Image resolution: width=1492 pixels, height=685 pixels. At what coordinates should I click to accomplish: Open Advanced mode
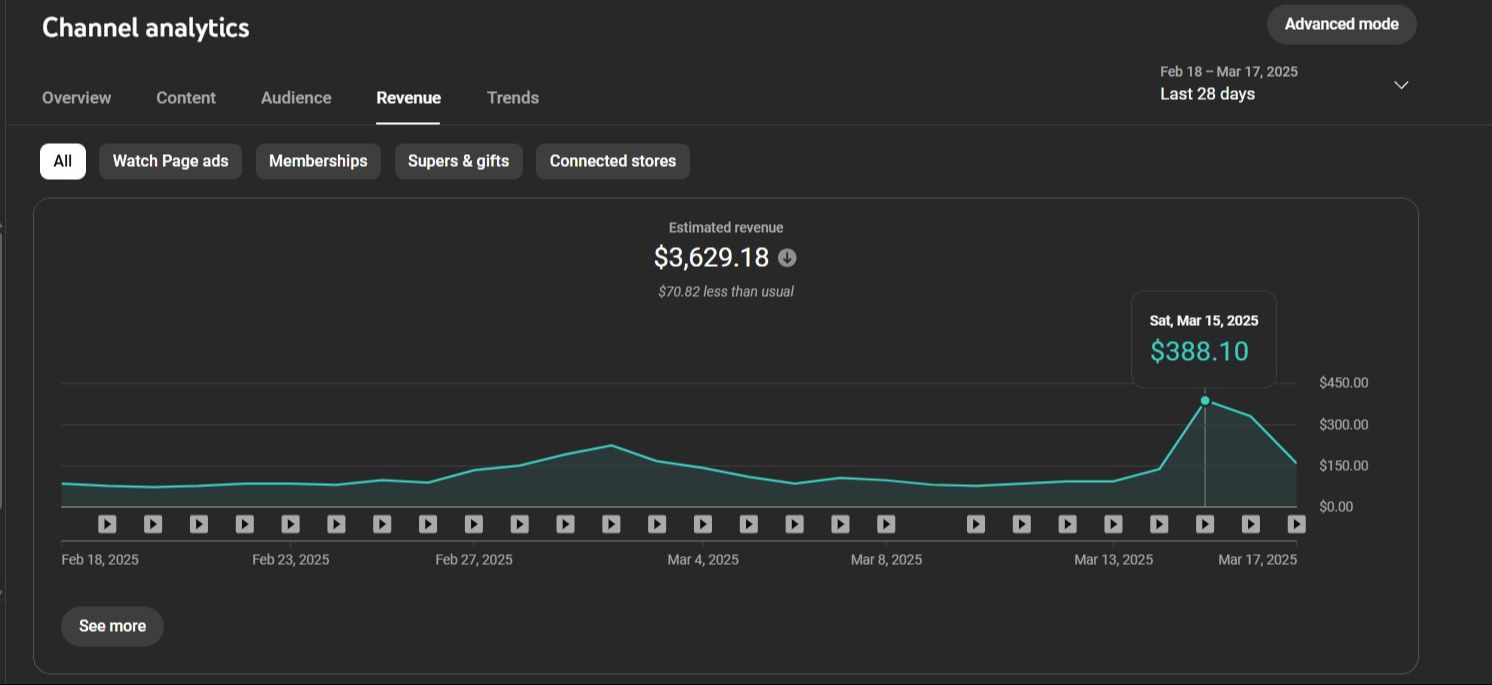pyautogui.click(x=1342, y=24)
